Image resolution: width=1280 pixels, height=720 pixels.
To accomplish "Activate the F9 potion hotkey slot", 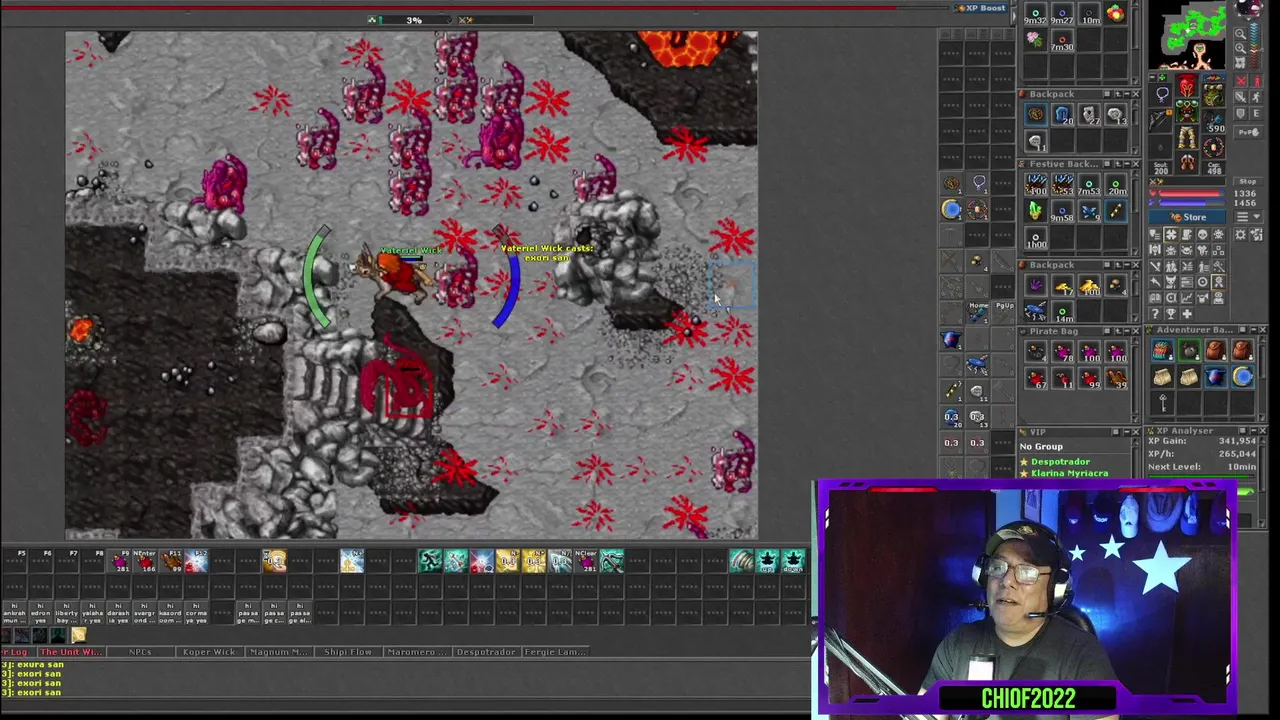I will tap(119, 561).
